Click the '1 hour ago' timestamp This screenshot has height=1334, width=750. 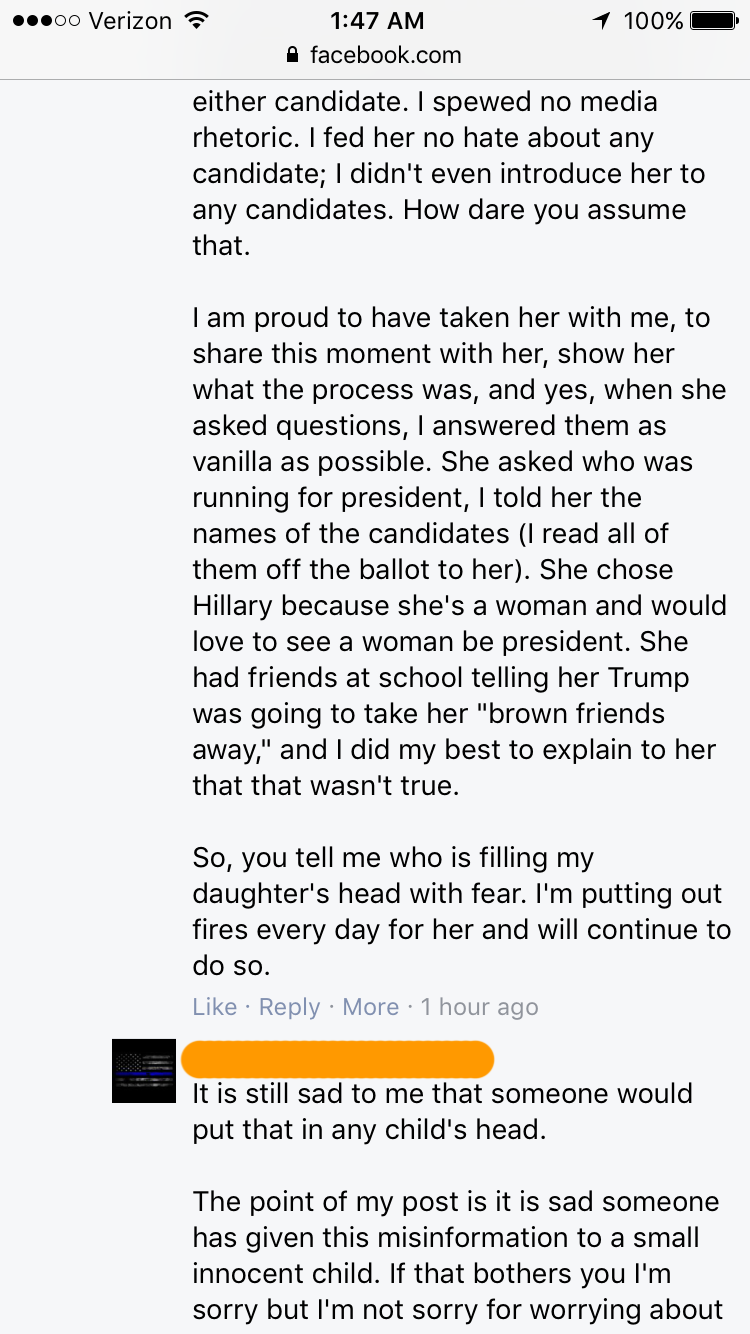(479, 1006)
